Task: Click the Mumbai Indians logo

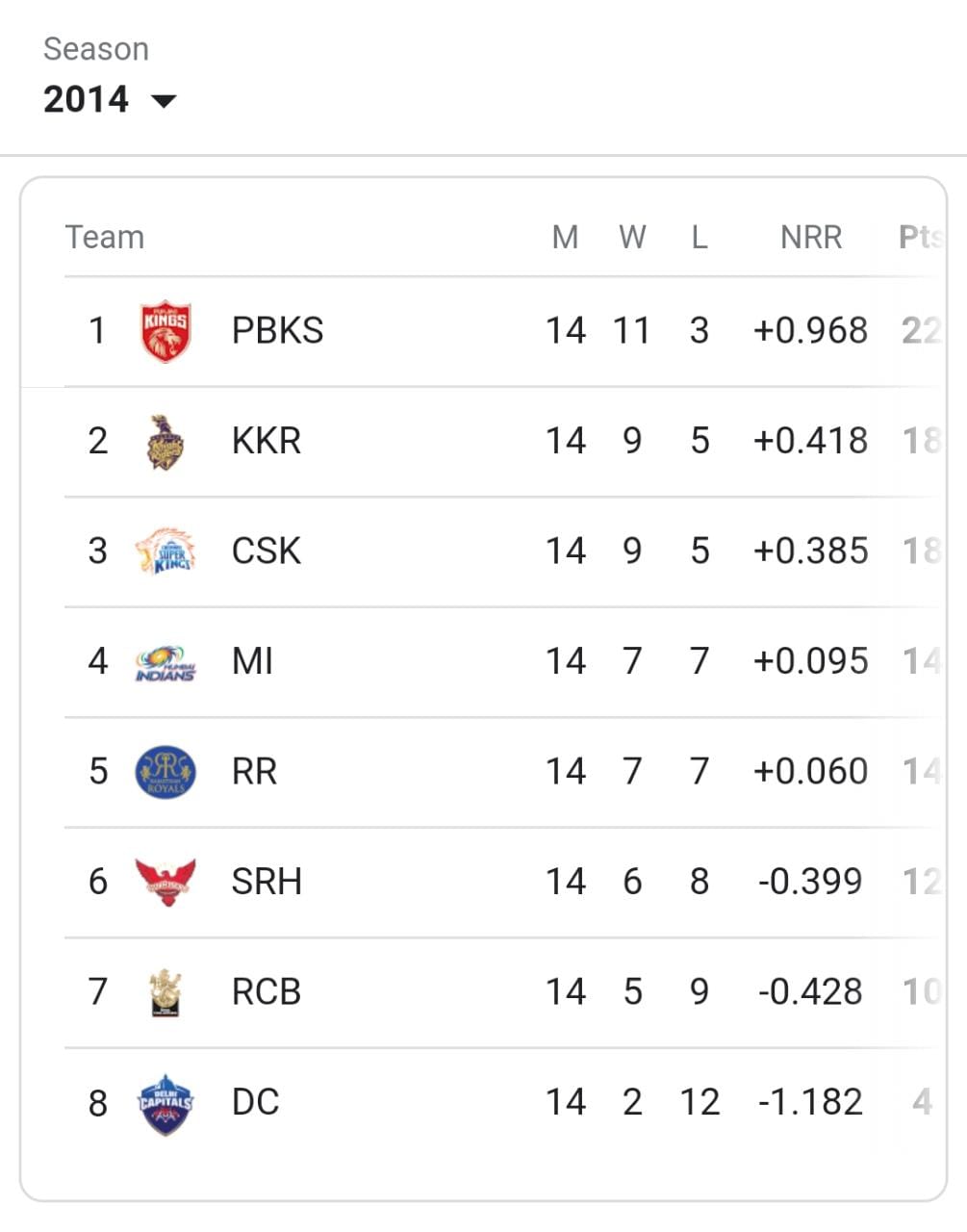Action: (165, 663)
